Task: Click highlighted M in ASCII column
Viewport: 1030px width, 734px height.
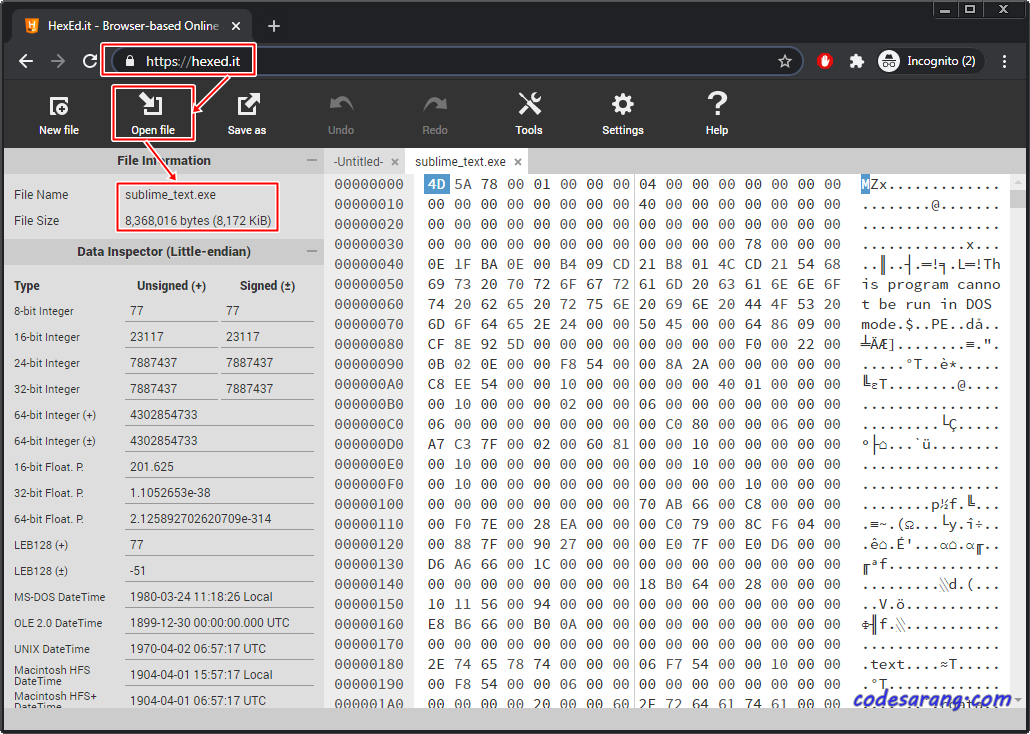Action: 865,185
